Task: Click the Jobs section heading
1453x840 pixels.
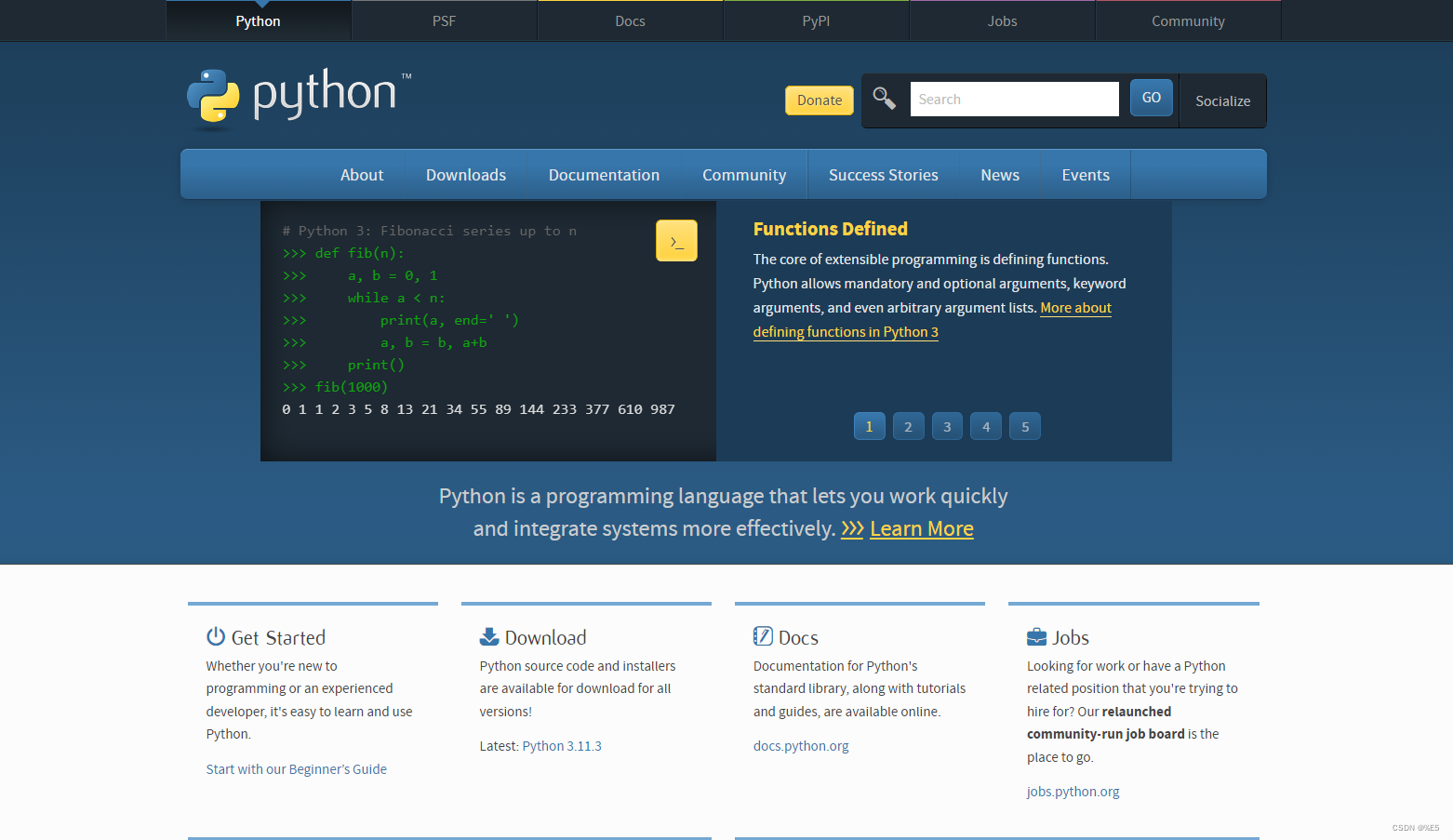Action: (x=1071, y=637)
